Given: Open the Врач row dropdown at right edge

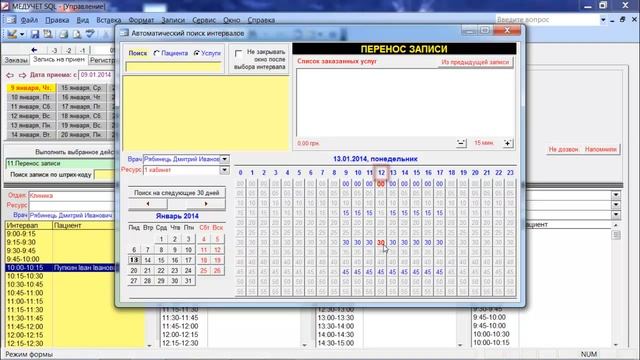Looking at the screenshot, I should coord(616,215).
